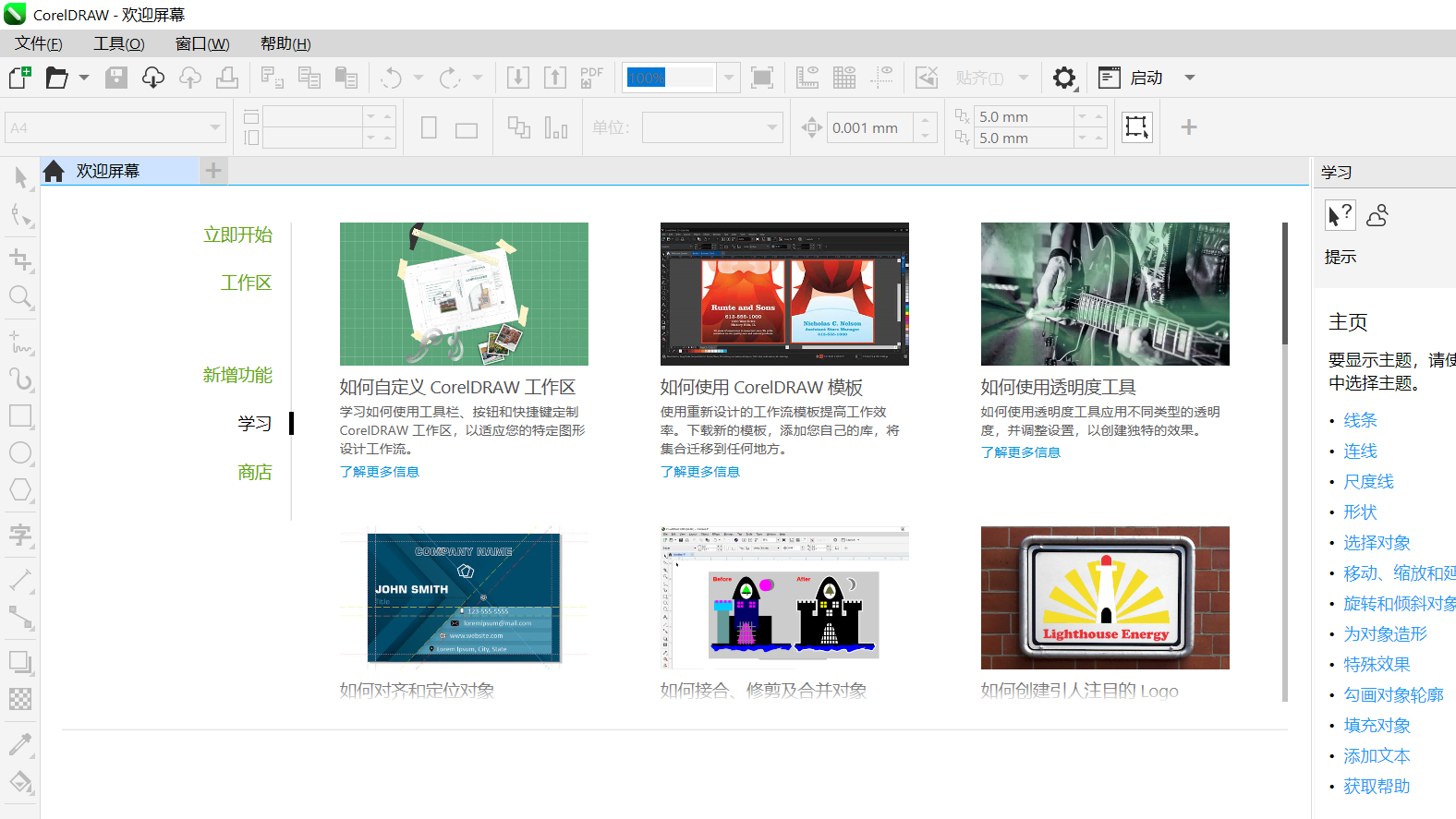This screenshot has width=1456, height=819.
Task: Click the nudge distance 0.001 mm field
Action: [871, 127]
